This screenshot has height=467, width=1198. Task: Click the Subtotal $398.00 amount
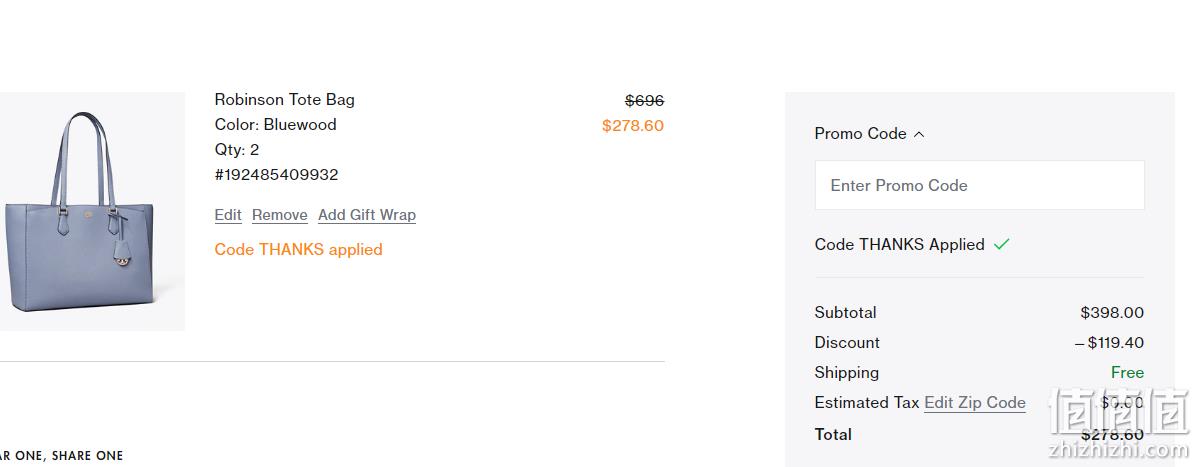coord(1112,313)
